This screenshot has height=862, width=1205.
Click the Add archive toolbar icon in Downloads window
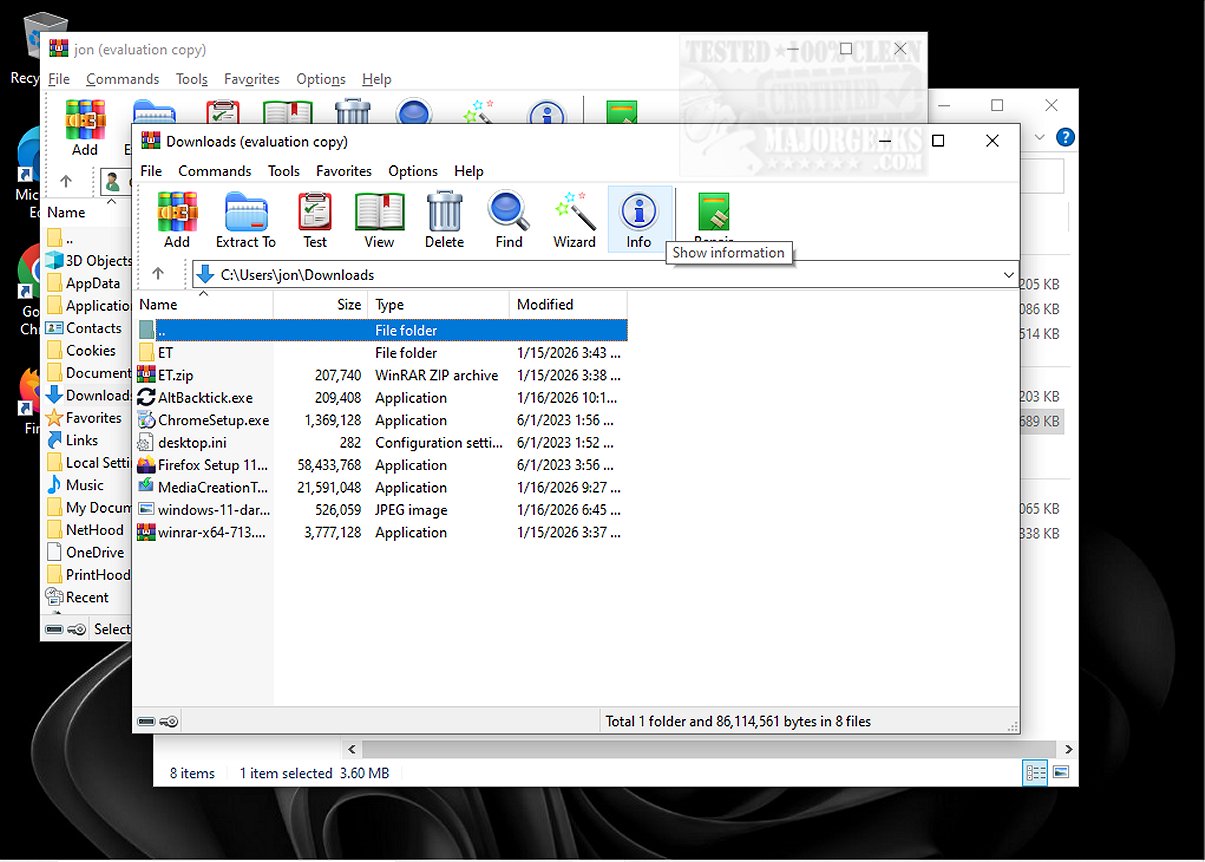click(x=177, y=220)
